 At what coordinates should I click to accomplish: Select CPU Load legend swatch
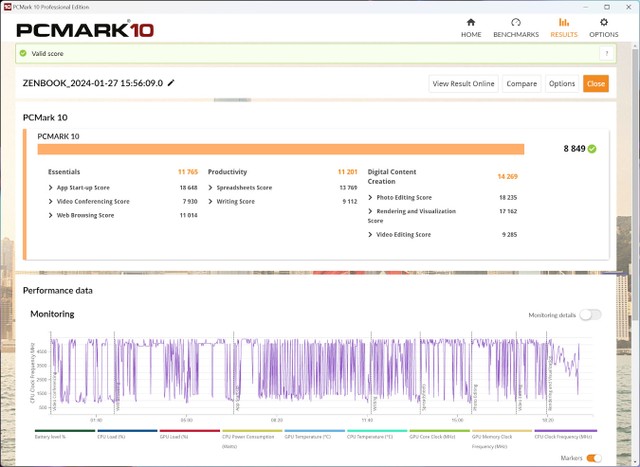click(127, 431)
